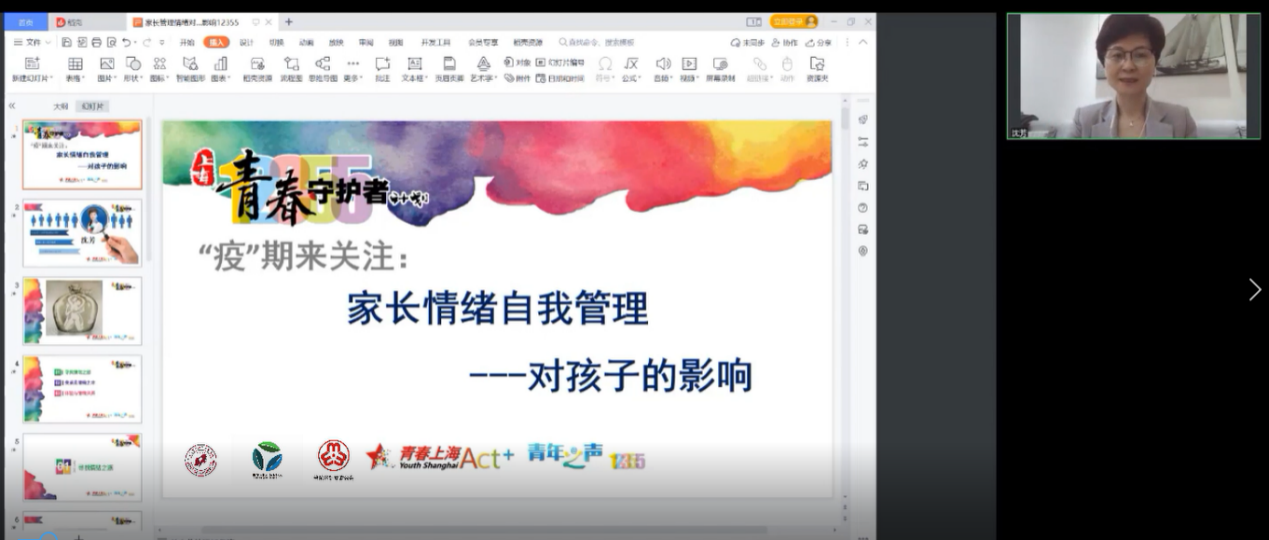Insert slide number (幻灯片编号)
This screenshot has height=540, width=1269.
(561, 62)
